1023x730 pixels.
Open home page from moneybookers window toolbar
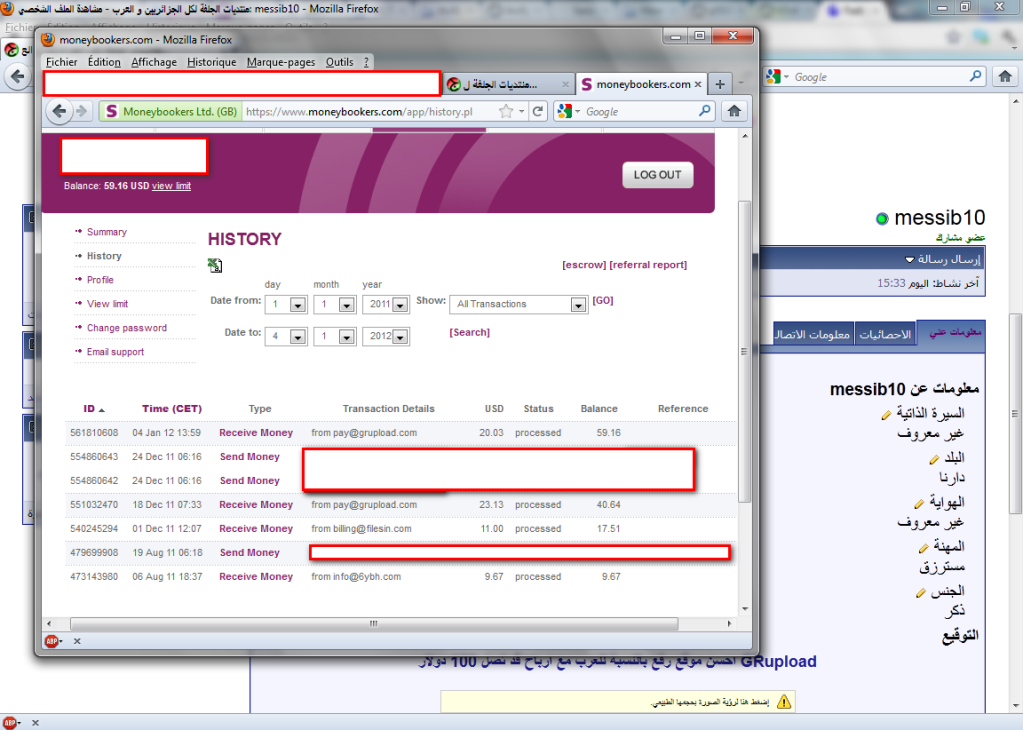pos(734,112)
